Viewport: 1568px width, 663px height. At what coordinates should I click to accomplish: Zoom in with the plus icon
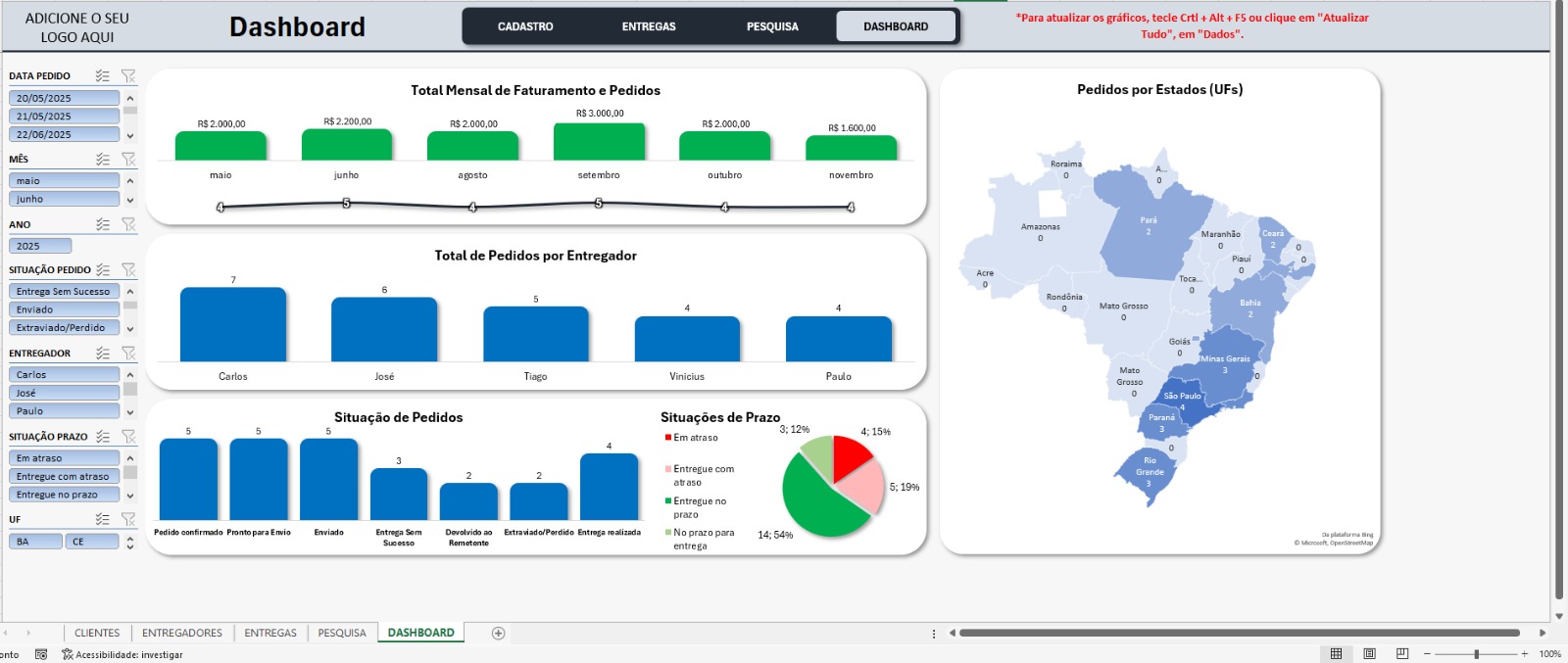point(1525,653)
